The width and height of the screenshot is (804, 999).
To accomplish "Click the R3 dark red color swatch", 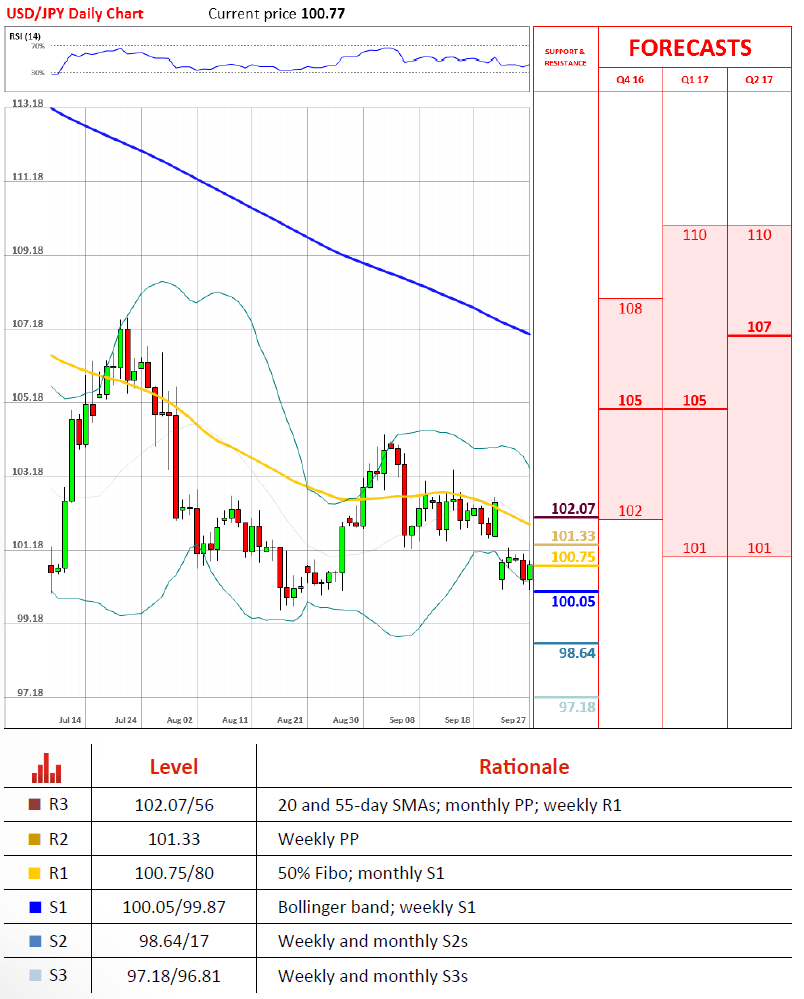I will click(35, 805).
